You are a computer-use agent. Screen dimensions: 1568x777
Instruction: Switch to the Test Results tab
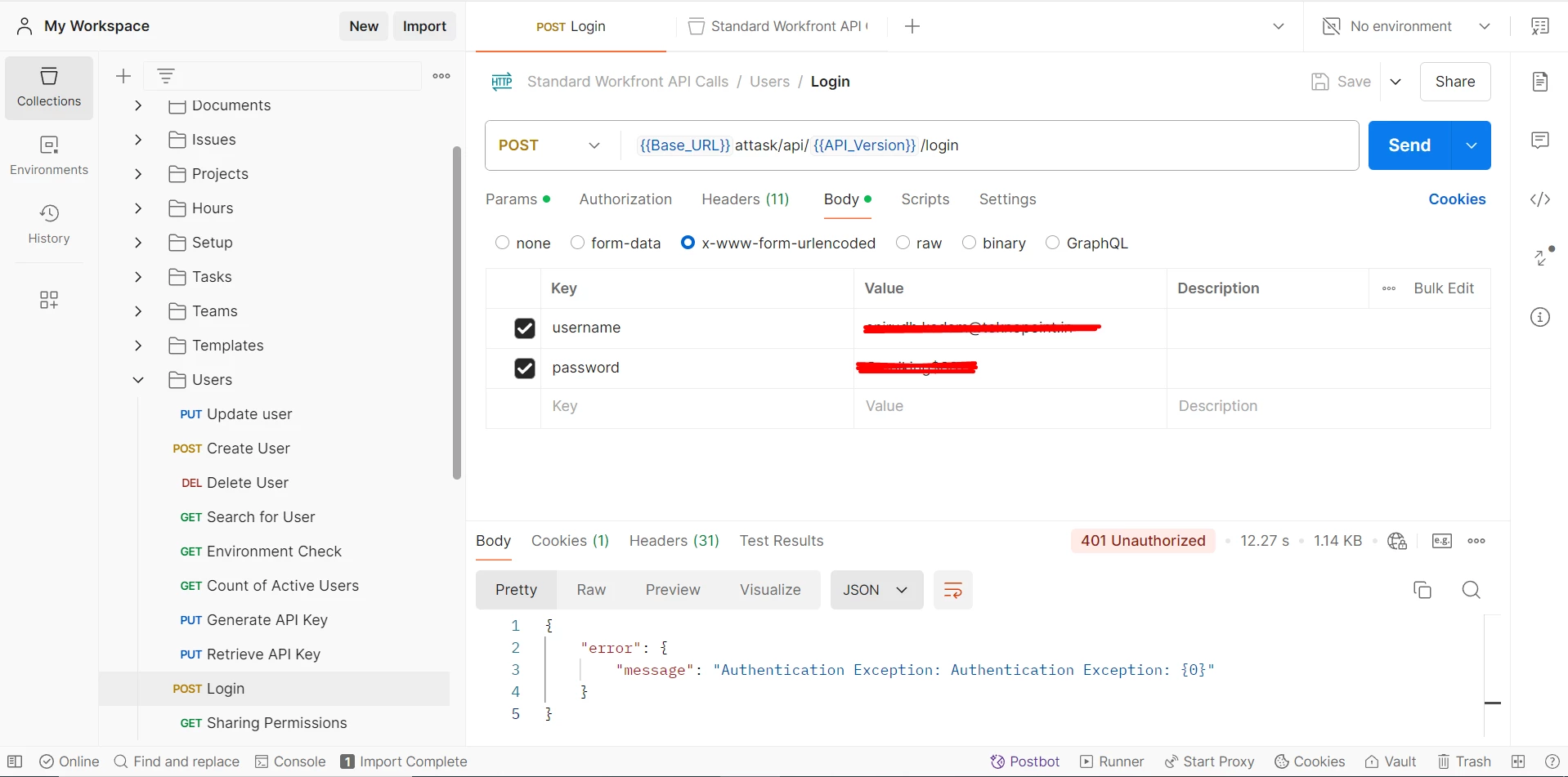click(x=782, y=541)
